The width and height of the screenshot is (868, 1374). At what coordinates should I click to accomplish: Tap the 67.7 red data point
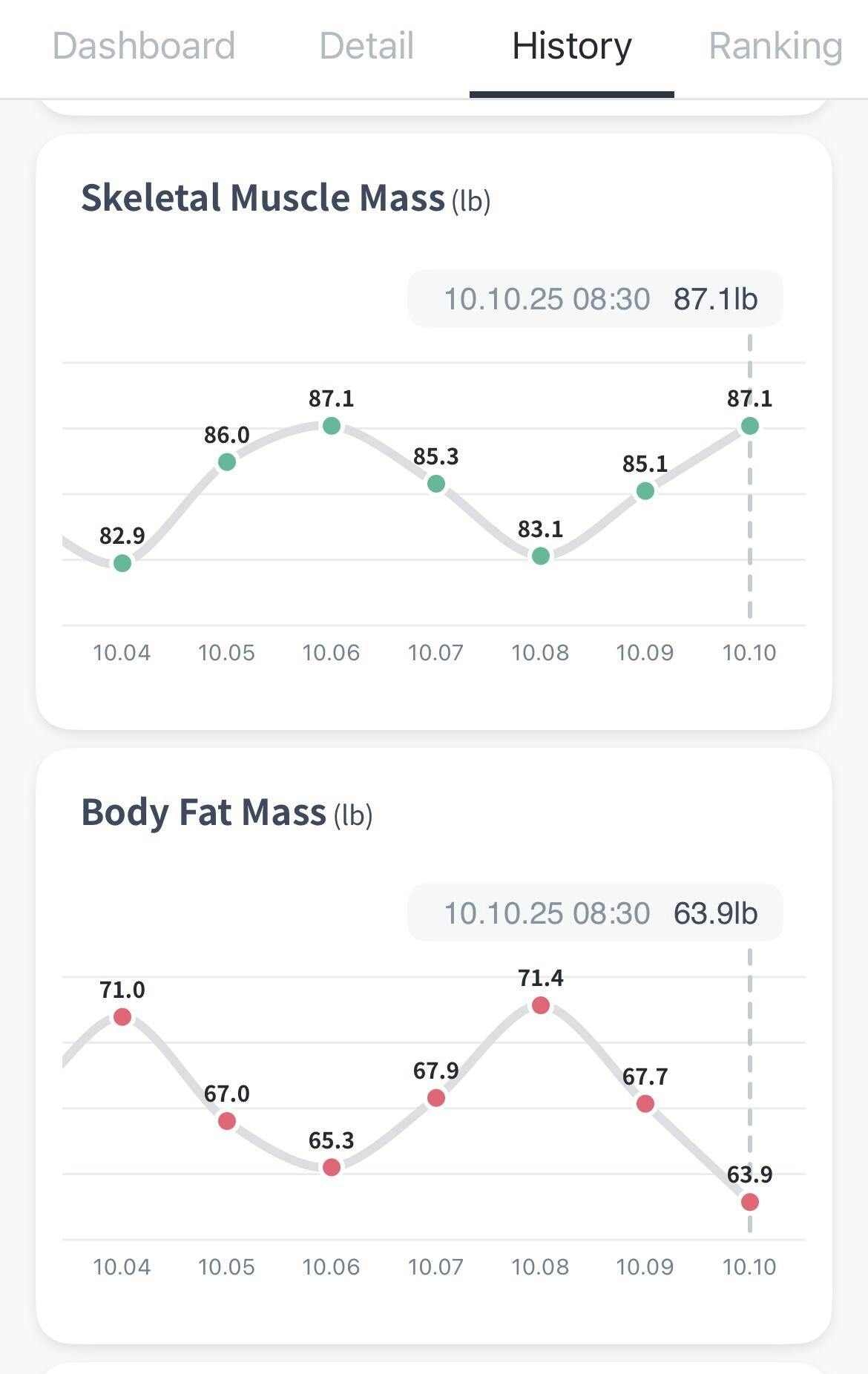click(645, 1104)
